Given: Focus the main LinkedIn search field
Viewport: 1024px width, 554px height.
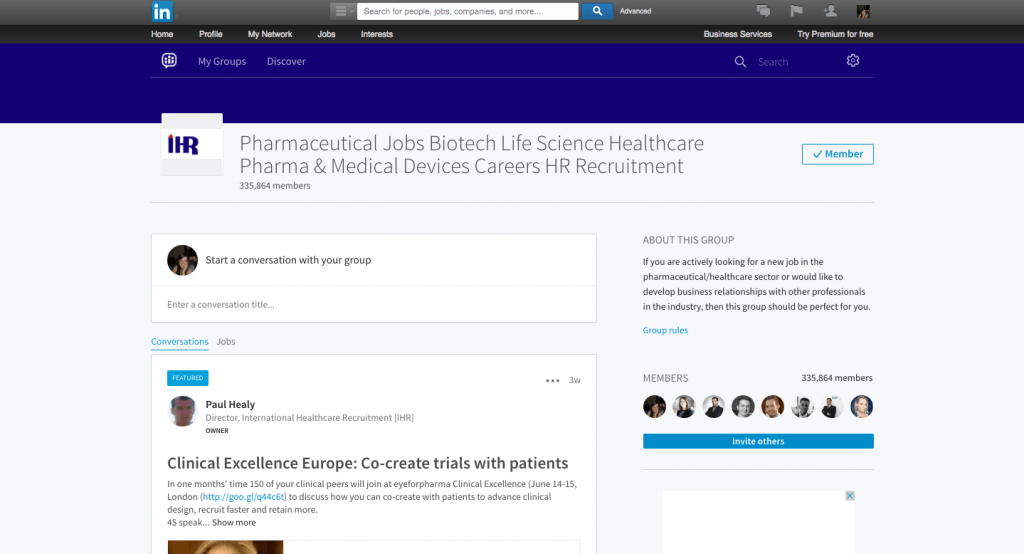Looking at the screenshot, I should click(468, 11).
